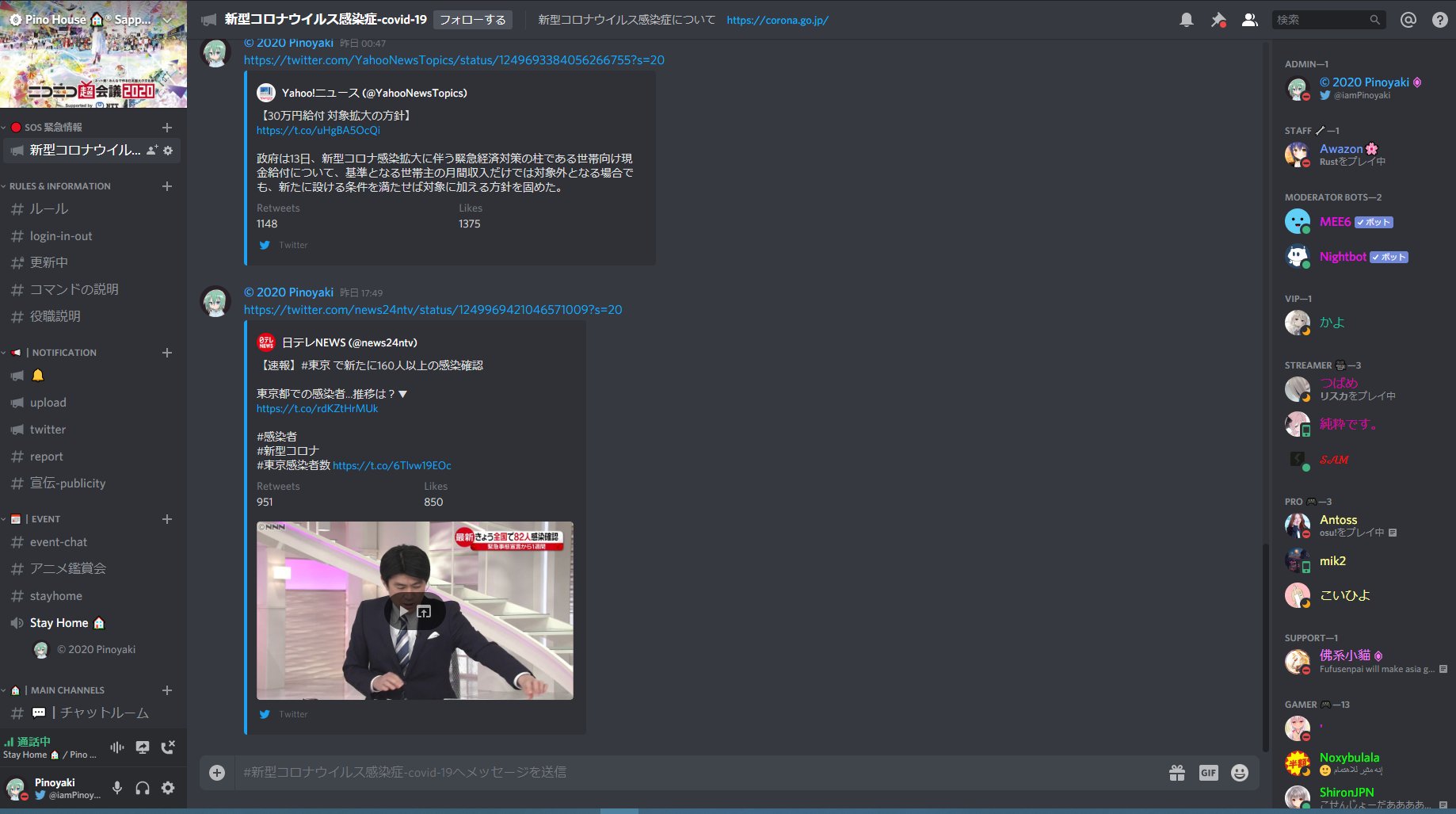Click the フォローする follow button
This screenshot has height=814, width=1456.
[x=472, y=20]
